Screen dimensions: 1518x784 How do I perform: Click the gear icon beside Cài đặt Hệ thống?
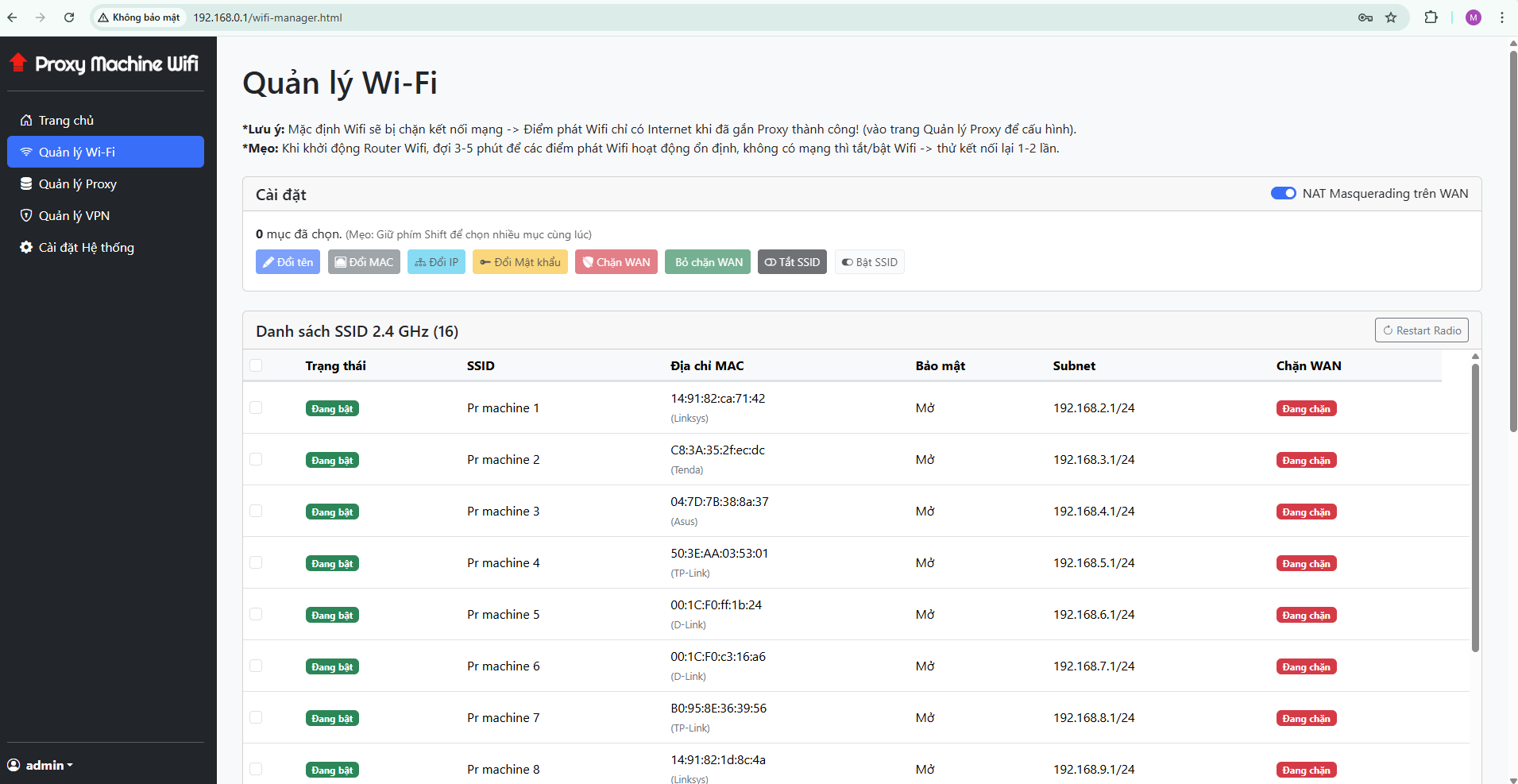tap(26, 247)
